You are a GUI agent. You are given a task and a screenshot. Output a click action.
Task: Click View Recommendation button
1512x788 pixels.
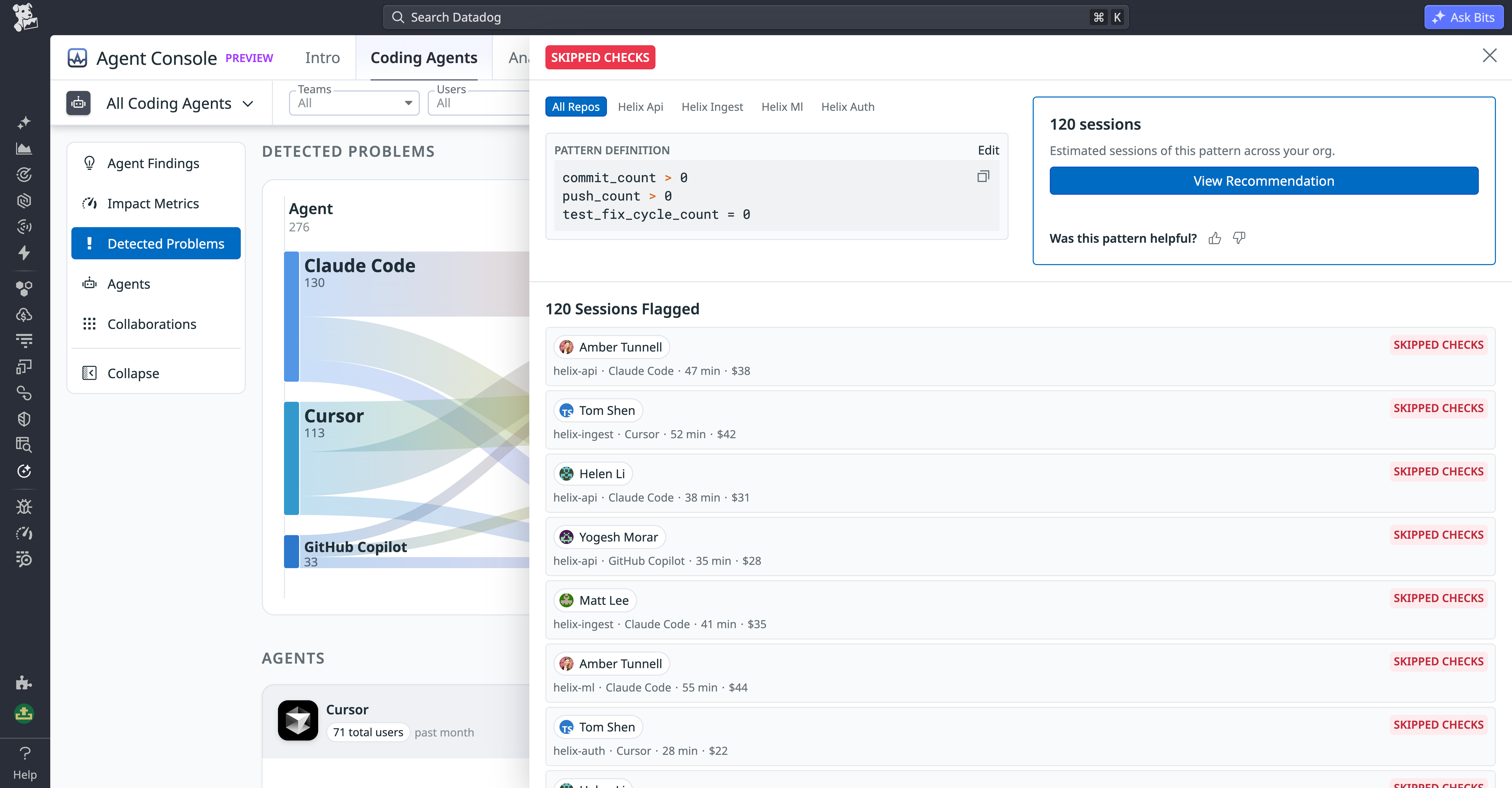(1264, 181)
